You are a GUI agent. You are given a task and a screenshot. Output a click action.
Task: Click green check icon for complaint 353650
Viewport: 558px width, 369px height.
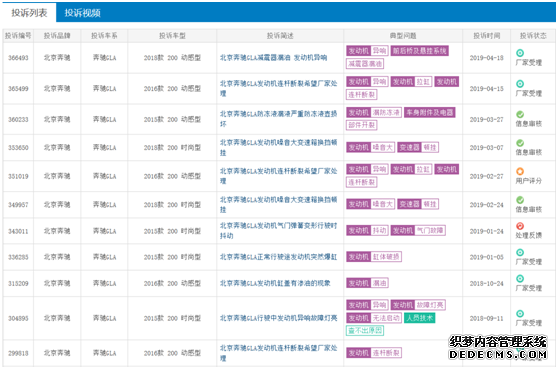[x=520, y=143]
